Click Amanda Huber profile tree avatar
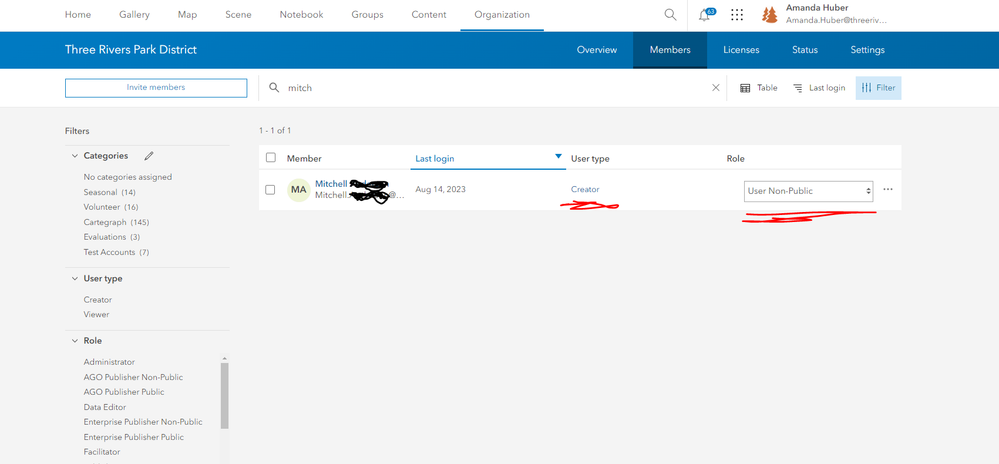999x464 pixels. coord(770,15)
